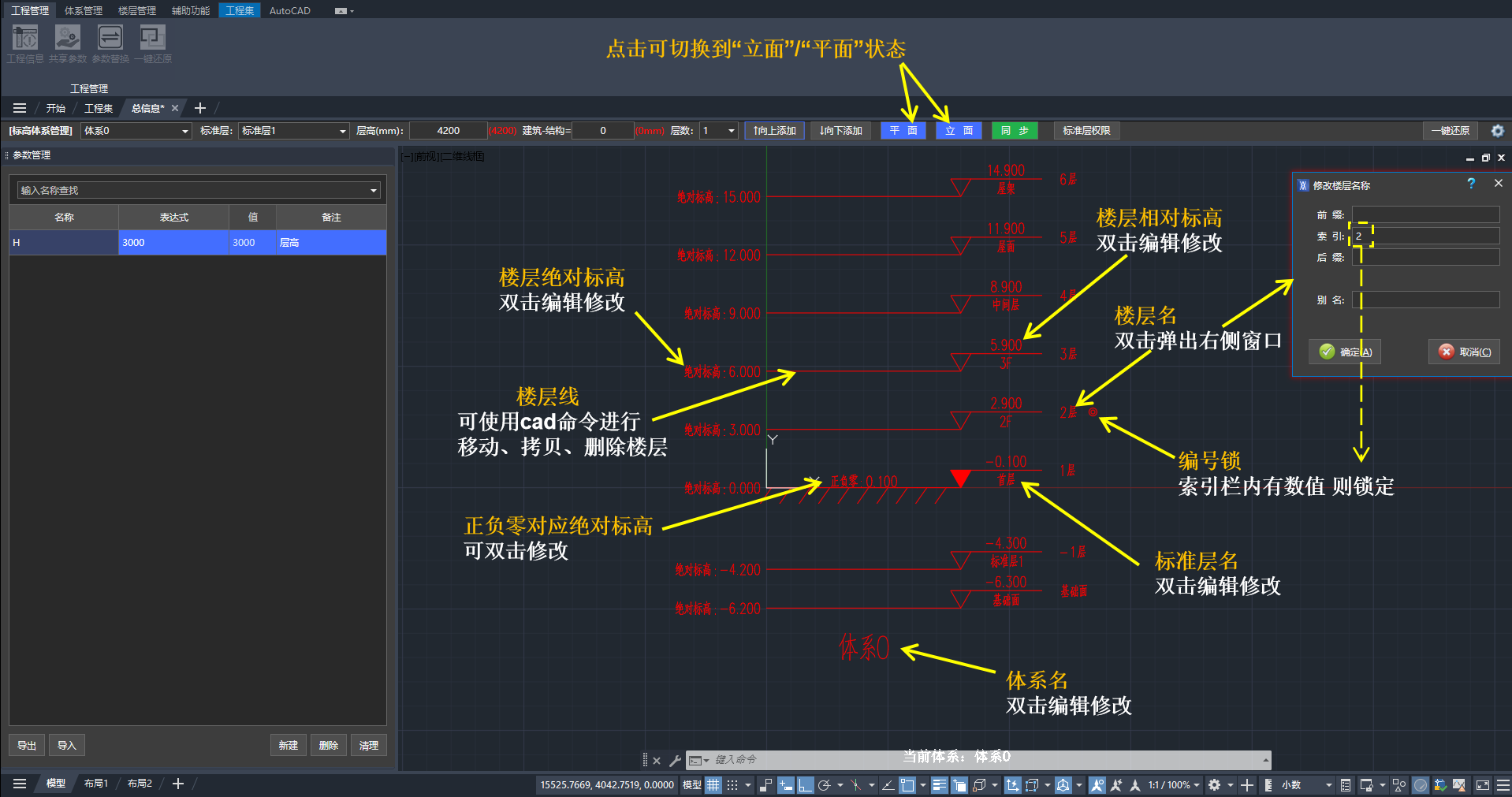Screen dimensions: 1512x797
Task: Open the 体系0 system dropdown
Action: (136, 131)
